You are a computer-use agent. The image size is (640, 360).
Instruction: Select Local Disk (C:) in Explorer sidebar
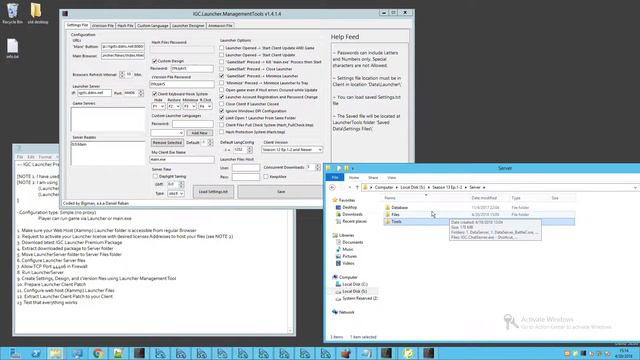click(x=354, y=284)
